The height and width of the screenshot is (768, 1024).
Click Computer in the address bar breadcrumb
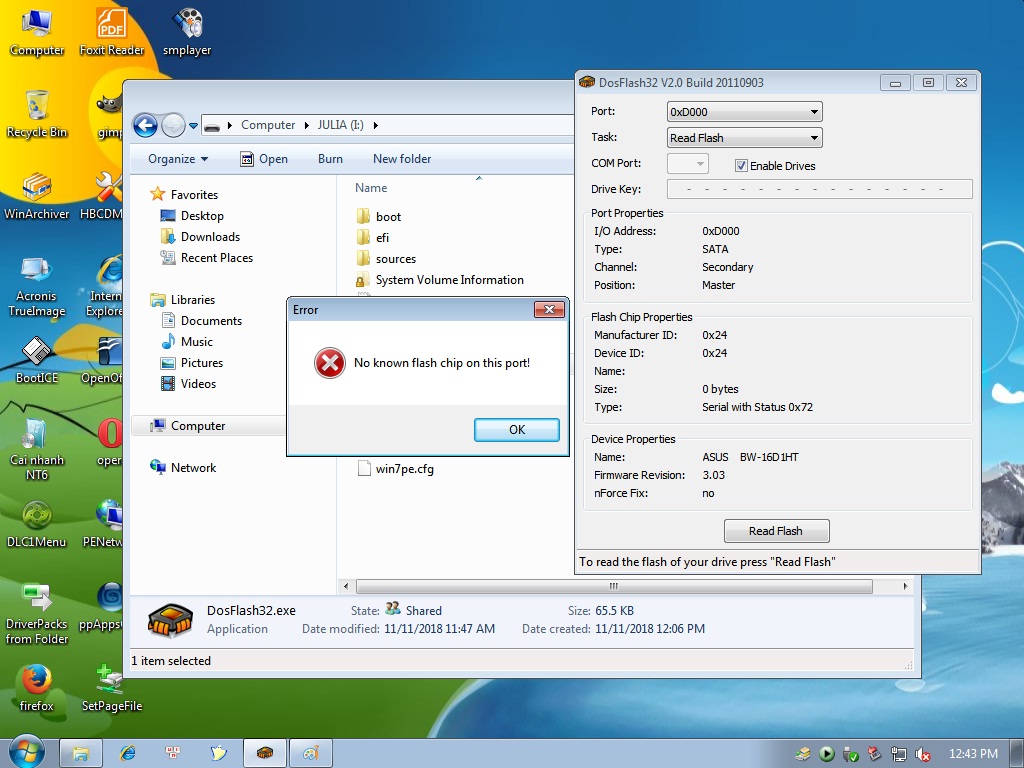click(268, 125)
